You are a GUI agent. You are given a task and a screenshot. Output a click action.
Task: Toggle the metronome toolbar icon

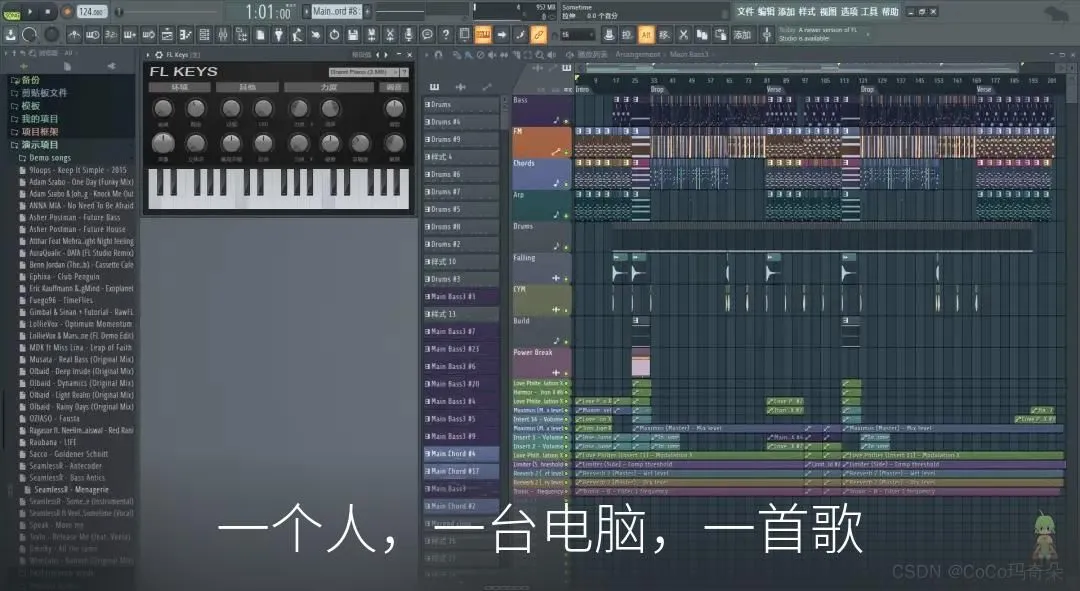coord(74,34)
